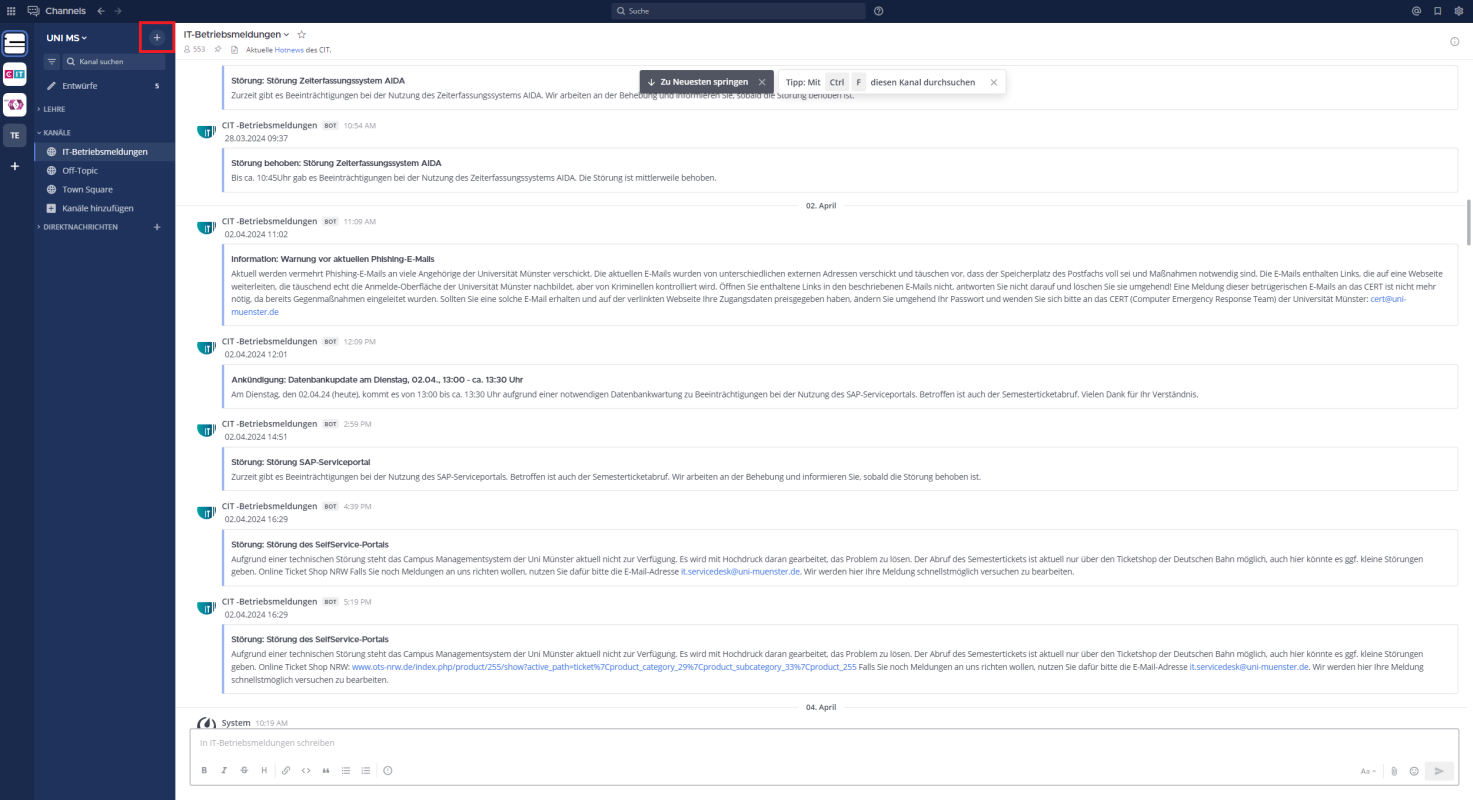This screenshot has width=1473, height=800.
Task: Focus the global Suche search field
Action: pos(739,11)
